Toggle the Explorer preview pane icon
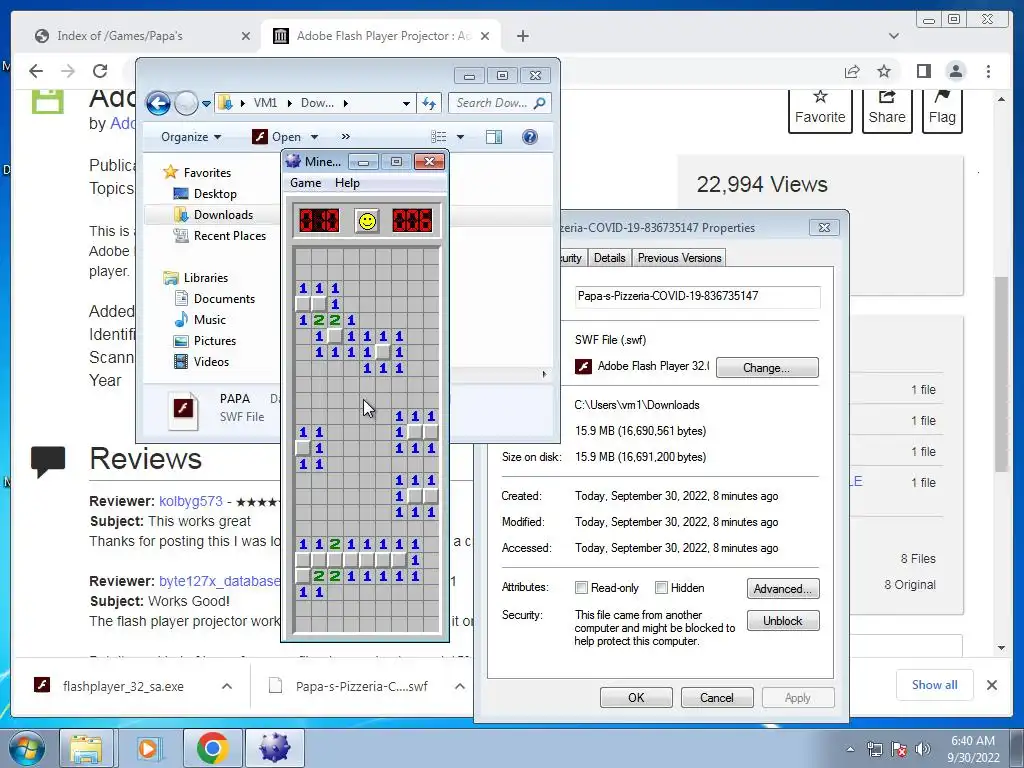The height and width of the screenshot is (768, 1024). click(494, 136)
